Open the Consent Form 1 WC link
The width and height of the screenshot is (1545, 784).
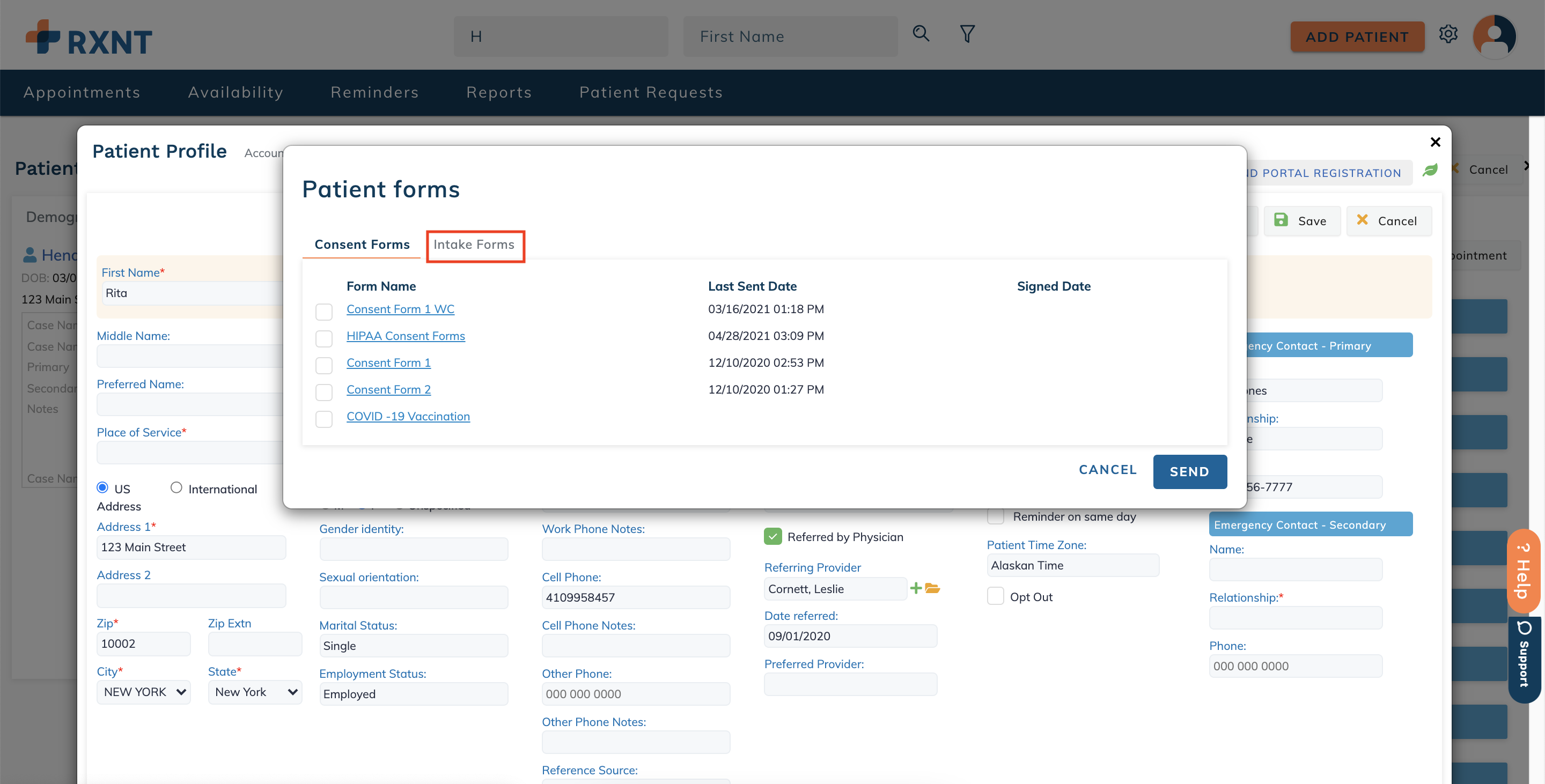400,309
